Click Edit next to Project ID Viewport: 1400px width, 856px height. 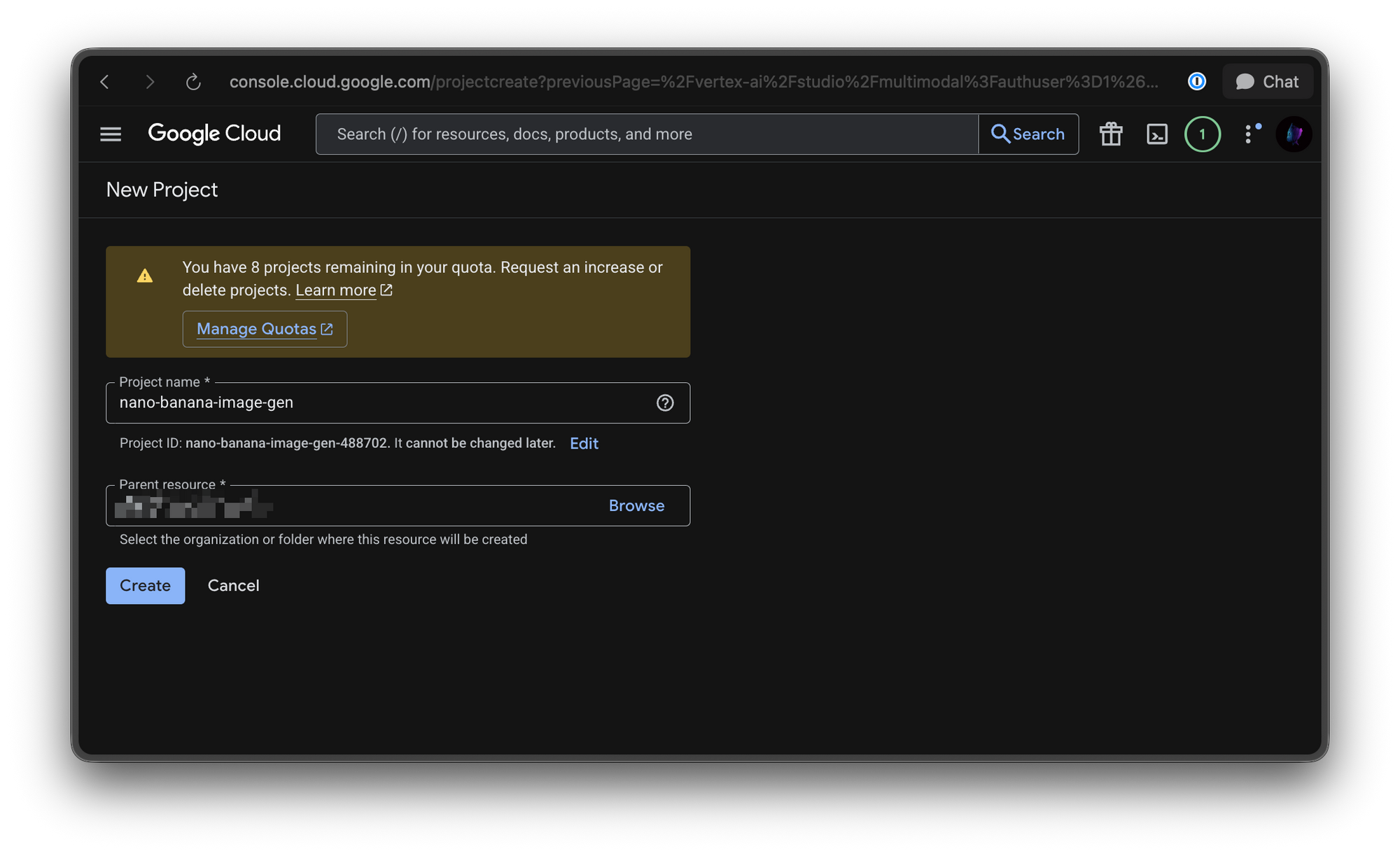pos(584,443)
